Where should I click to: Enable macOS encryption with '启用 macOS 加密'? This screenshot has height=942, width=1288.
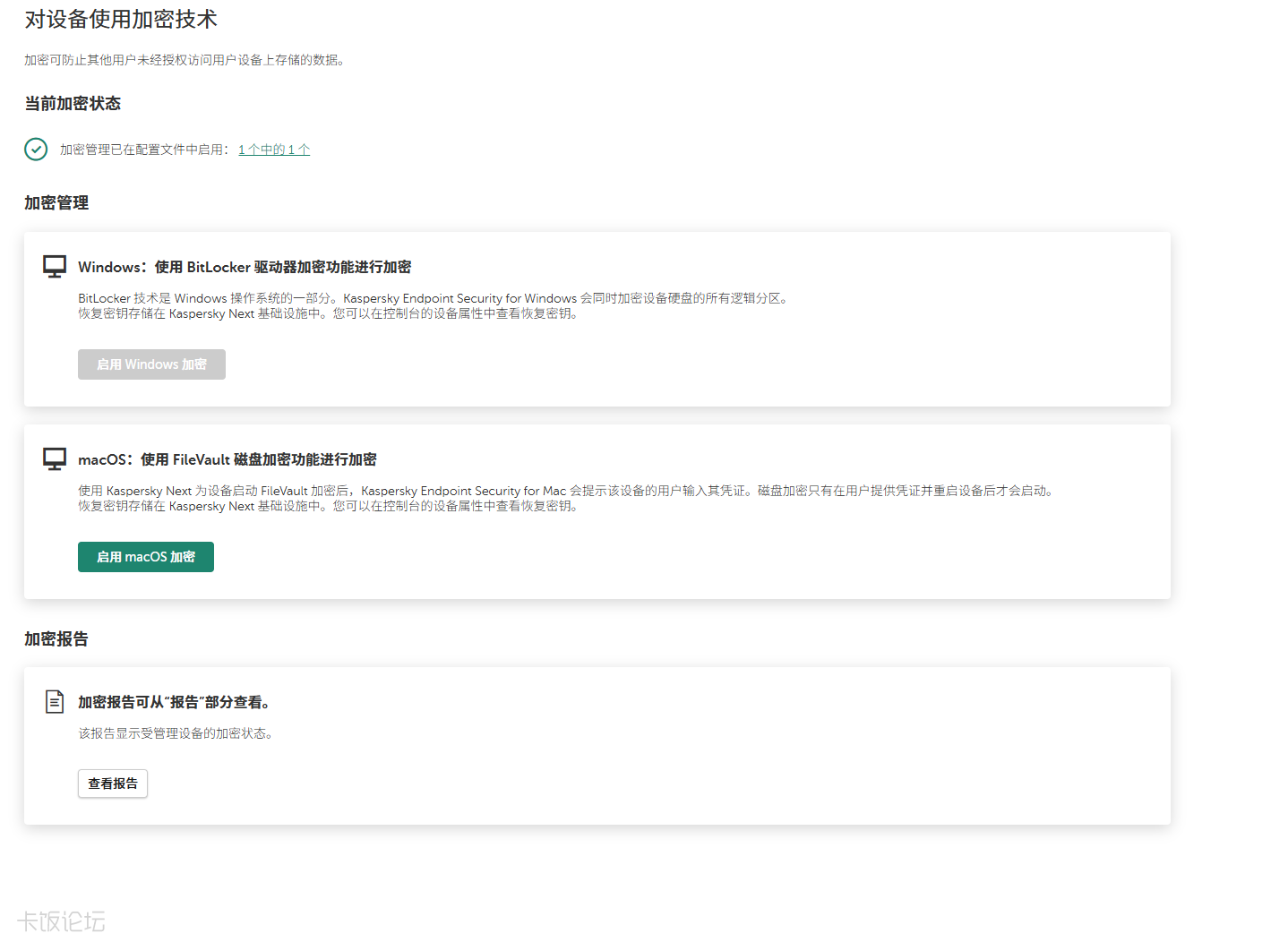[146, 557]
